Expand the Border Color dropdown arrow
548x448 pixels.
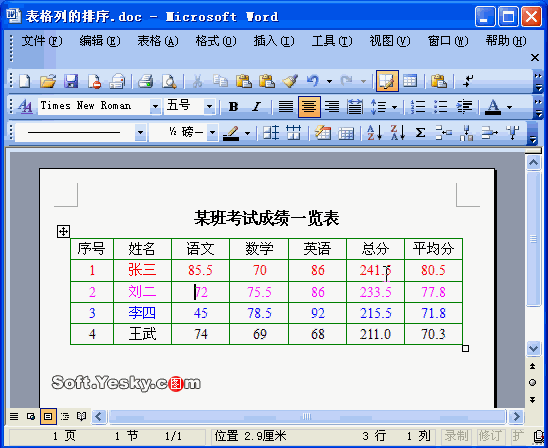(x=247, y=133)
